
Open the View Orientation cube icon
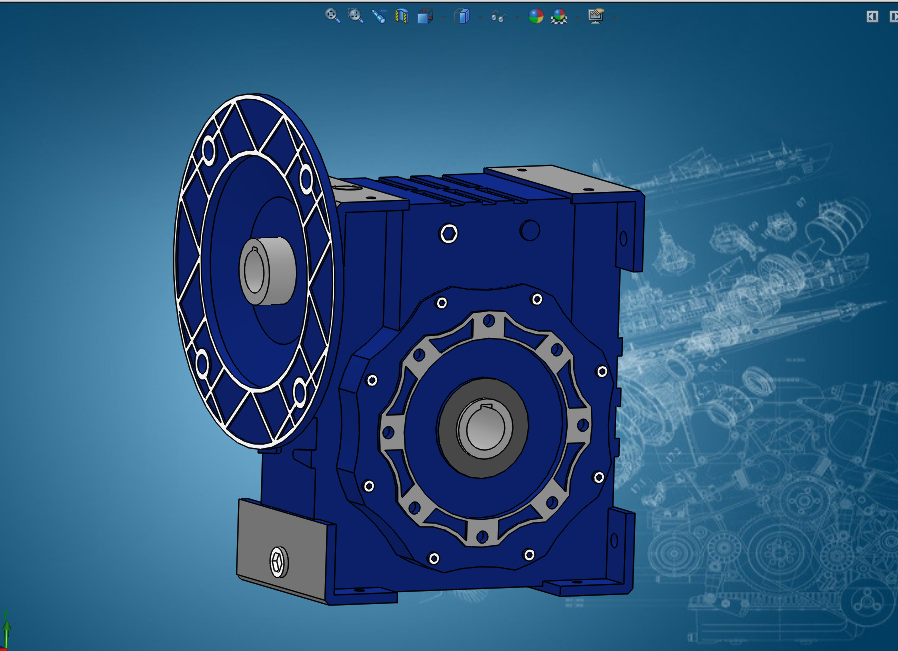pyautogui.click(x=424, y=16)
